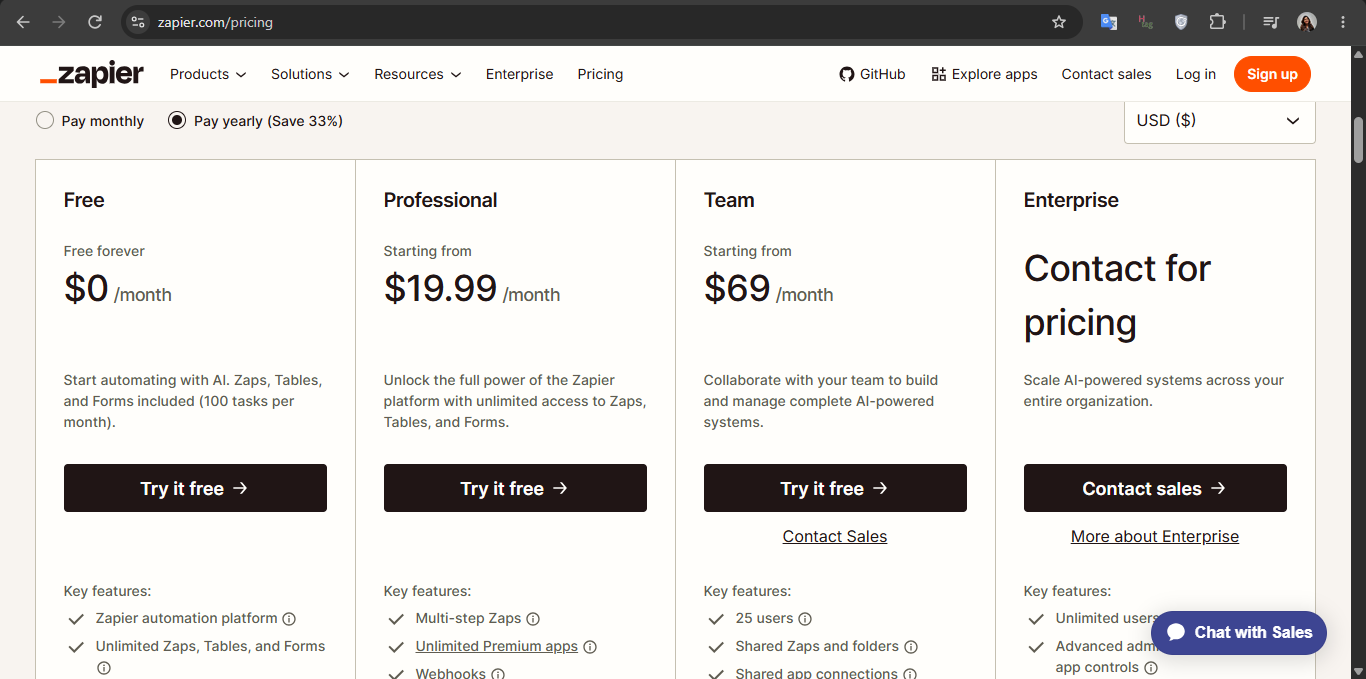Click Log in

(x=1195, y=74)
